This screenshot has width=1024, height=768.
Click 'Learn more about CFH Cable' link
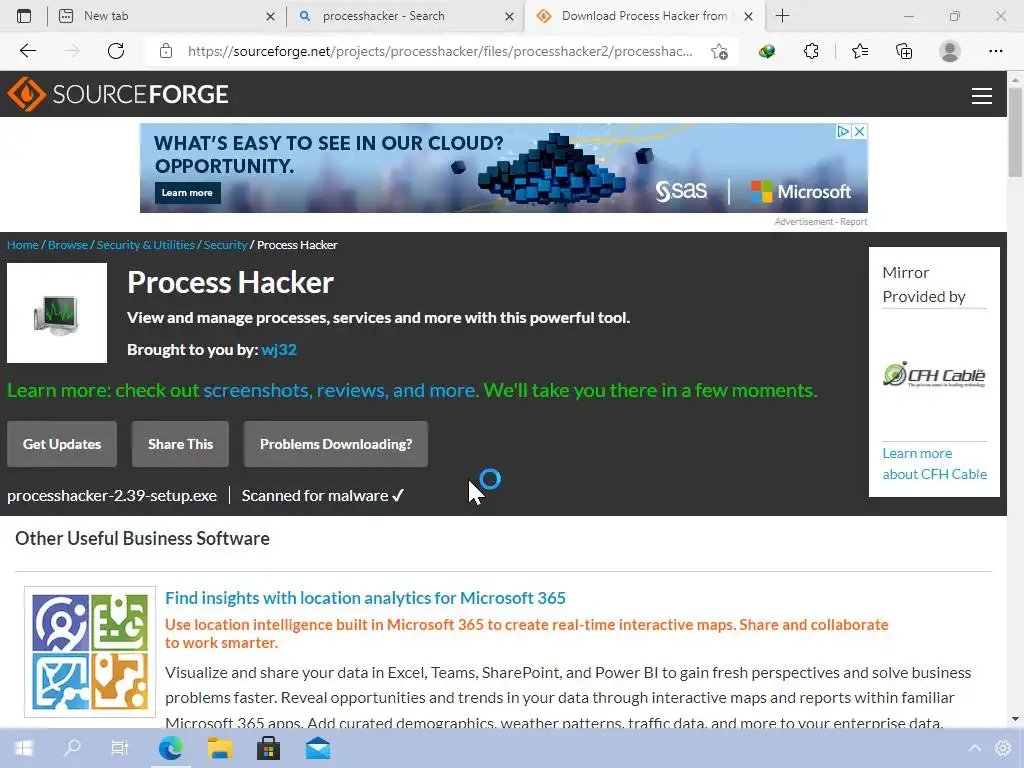934,464
